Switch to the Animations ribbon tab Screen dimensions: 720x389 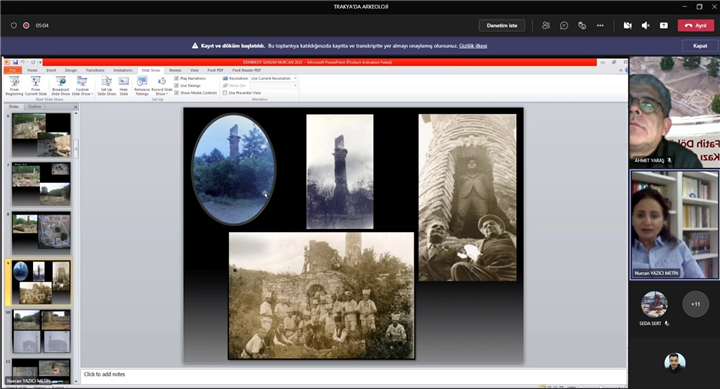pos(123,70)
